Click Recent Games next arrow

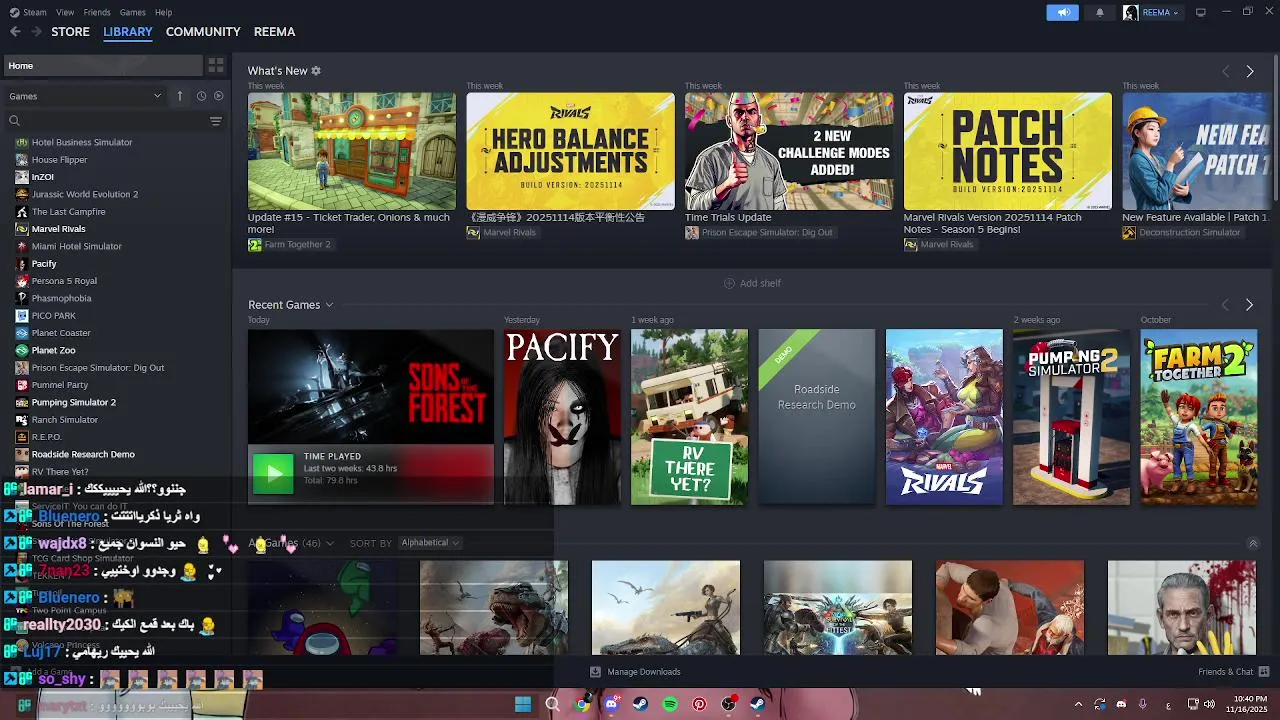coord(1249,305)
